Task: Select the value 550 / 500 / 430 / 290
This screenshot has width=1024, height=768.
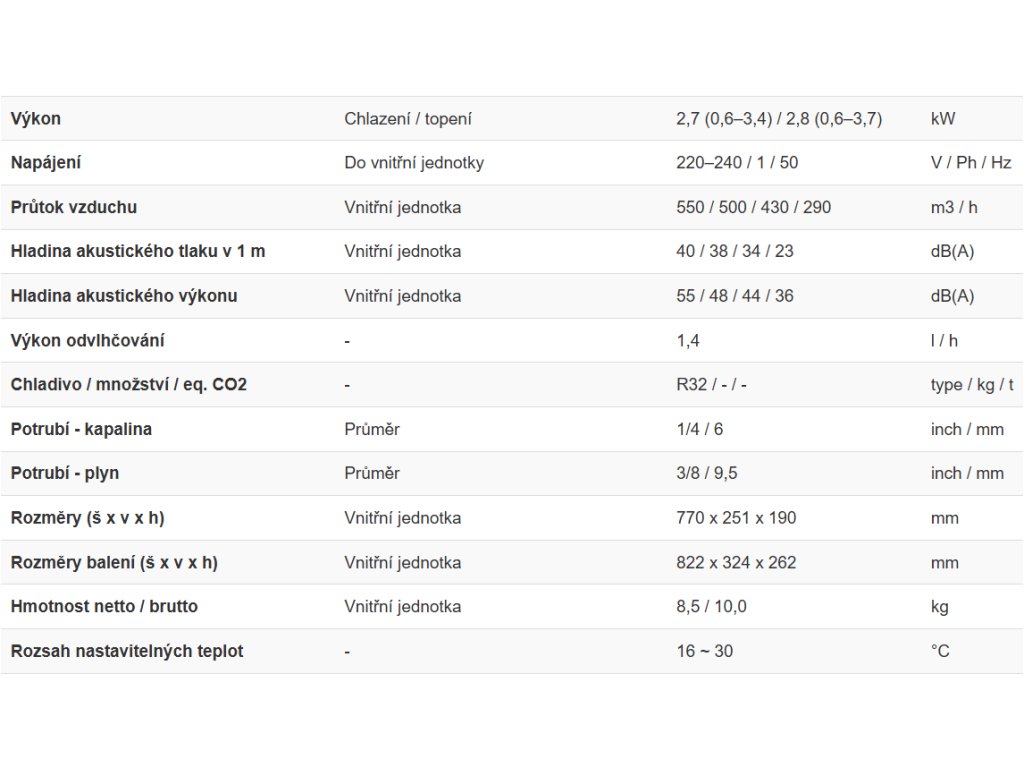Action: pyautogui.click(x=754, y=207)
